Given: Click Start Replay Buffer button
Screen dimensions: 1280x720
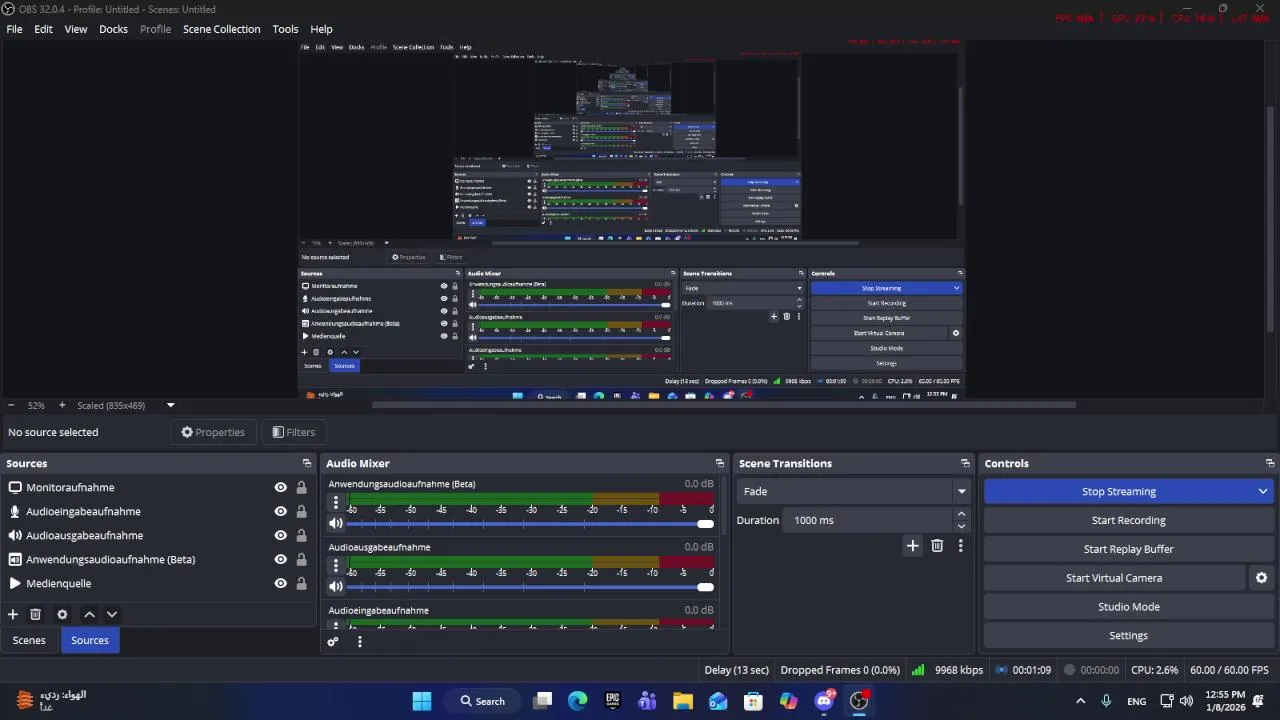Looking at the screenshot, I should tap(1128, 549).
